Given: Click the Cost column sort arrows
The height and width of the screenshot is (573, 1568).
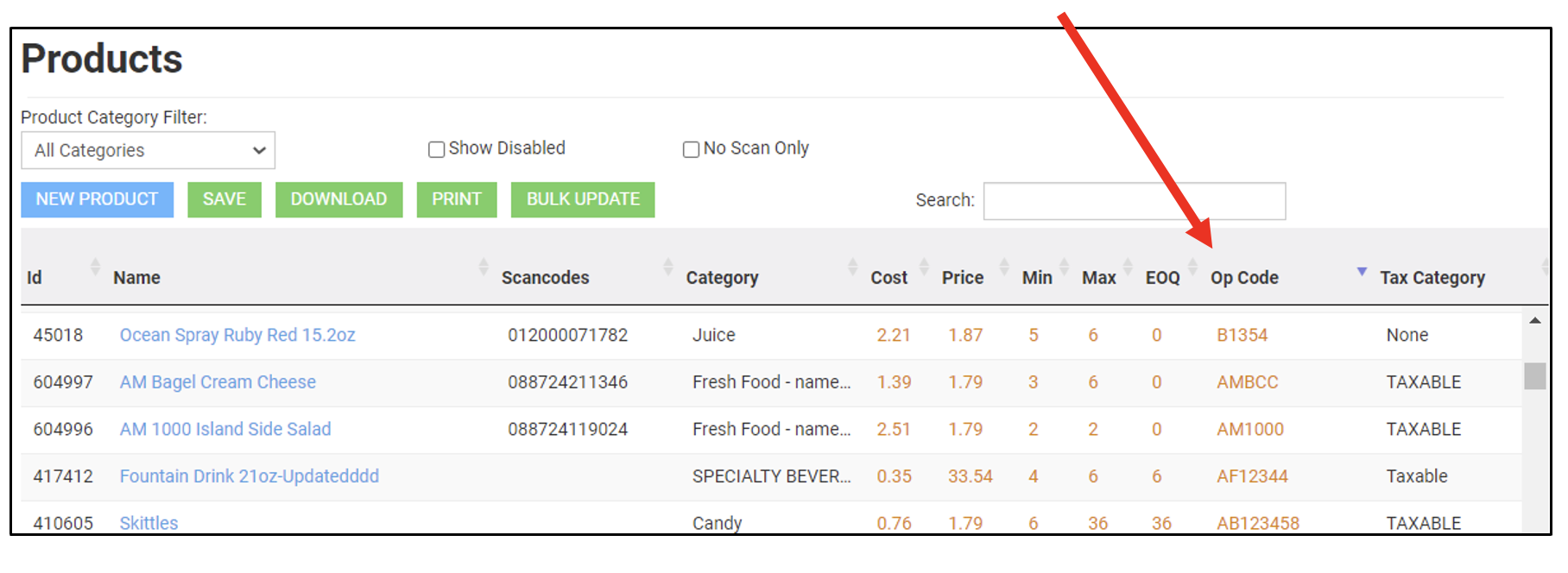Looking at the screenshot, I should (x=924, y=267).
